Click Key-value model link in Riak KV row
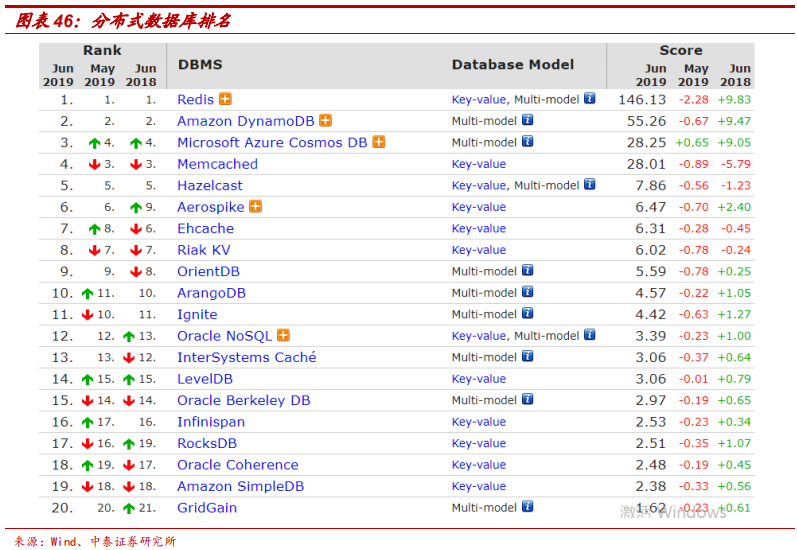The height and width of the screenshot is (550, 797). [479, 250]
